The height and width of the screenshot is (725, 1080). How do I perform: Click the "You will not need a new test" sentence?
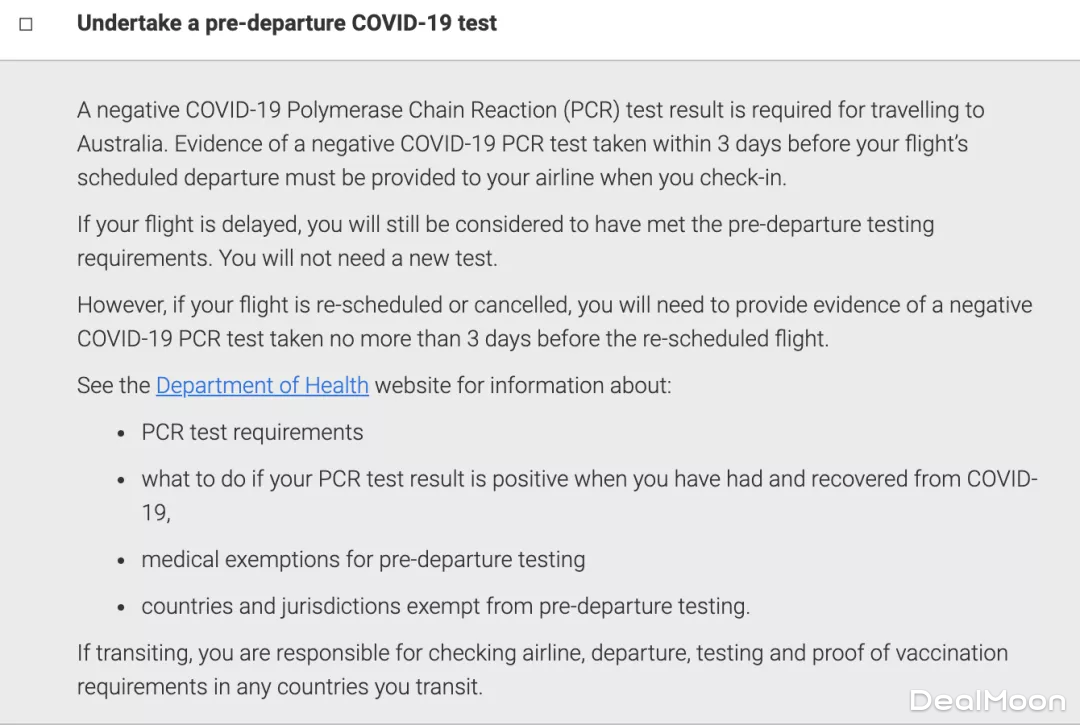[x=358, y=258]
